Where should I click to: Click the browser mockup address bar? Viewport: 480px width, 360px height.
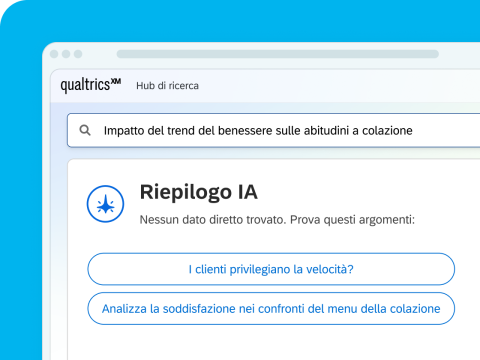tap(277, 54)
